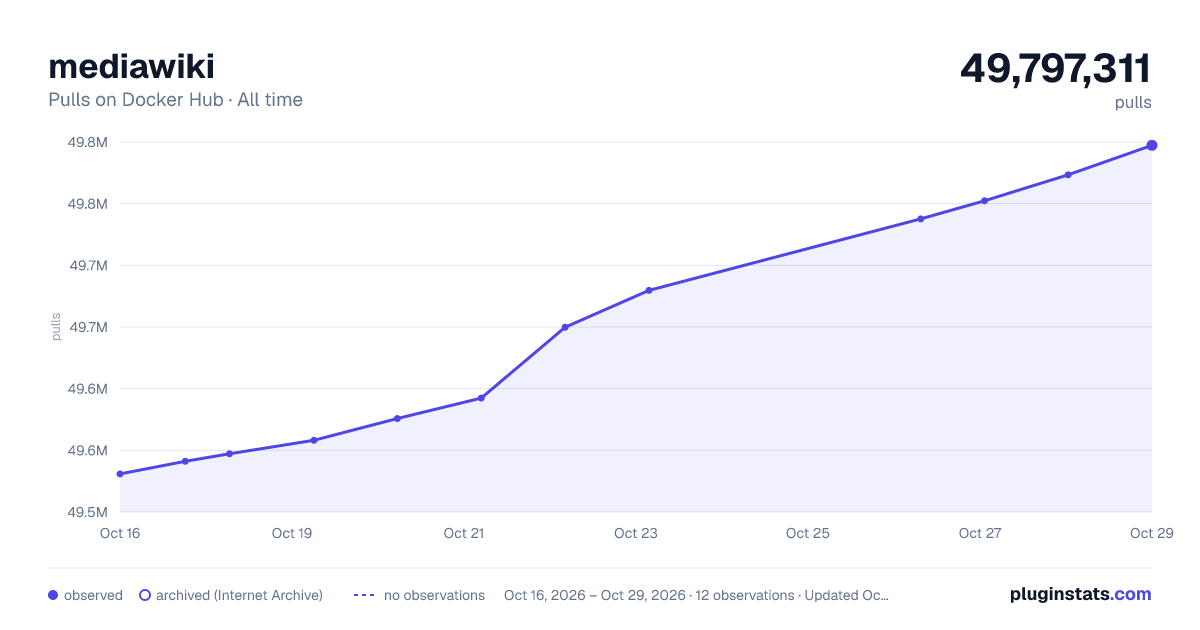
Task: Open the pluginstats.com link
Action: [1080, 594]
